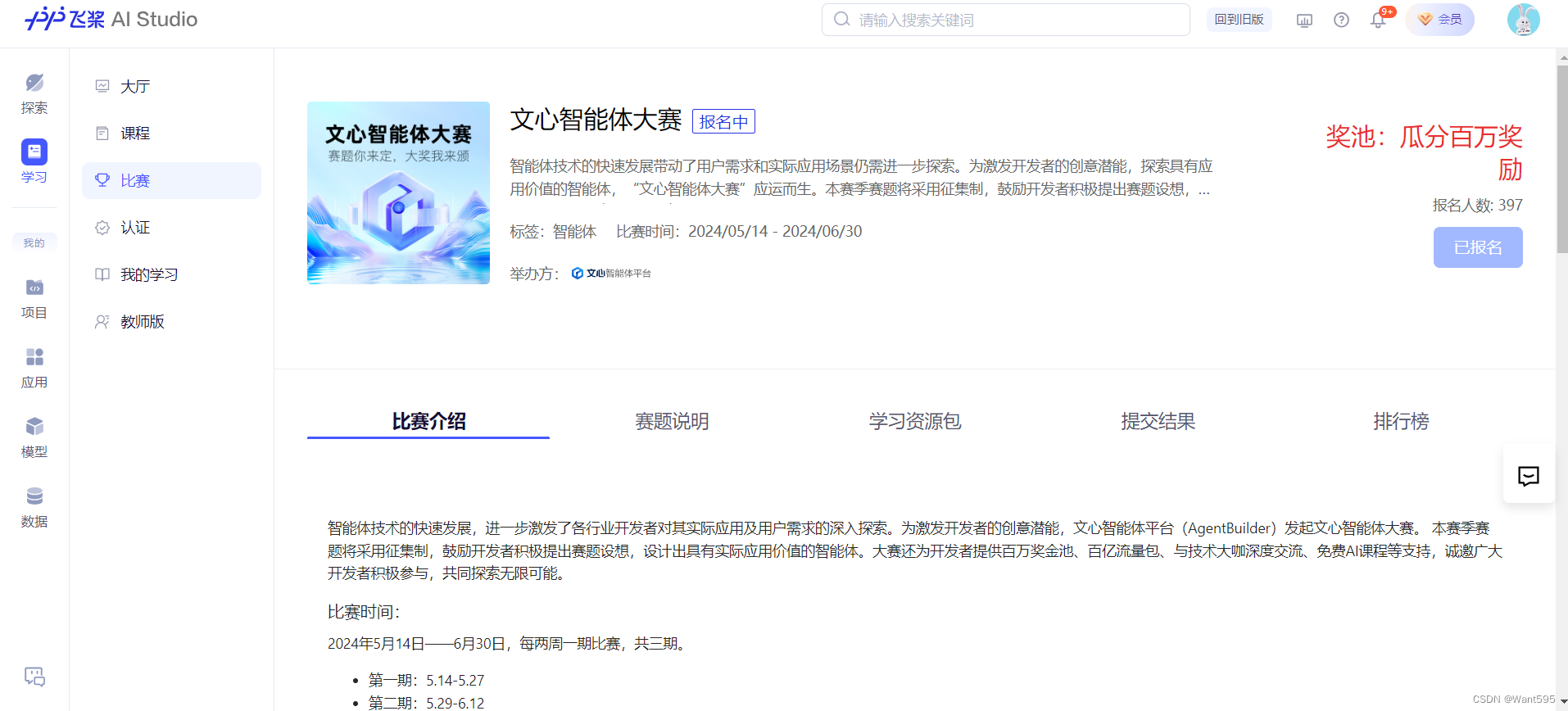The image size is (1568, 711).
Task: Click the 第一期：5.14-5.27 list item
Action: coord(426,680)
